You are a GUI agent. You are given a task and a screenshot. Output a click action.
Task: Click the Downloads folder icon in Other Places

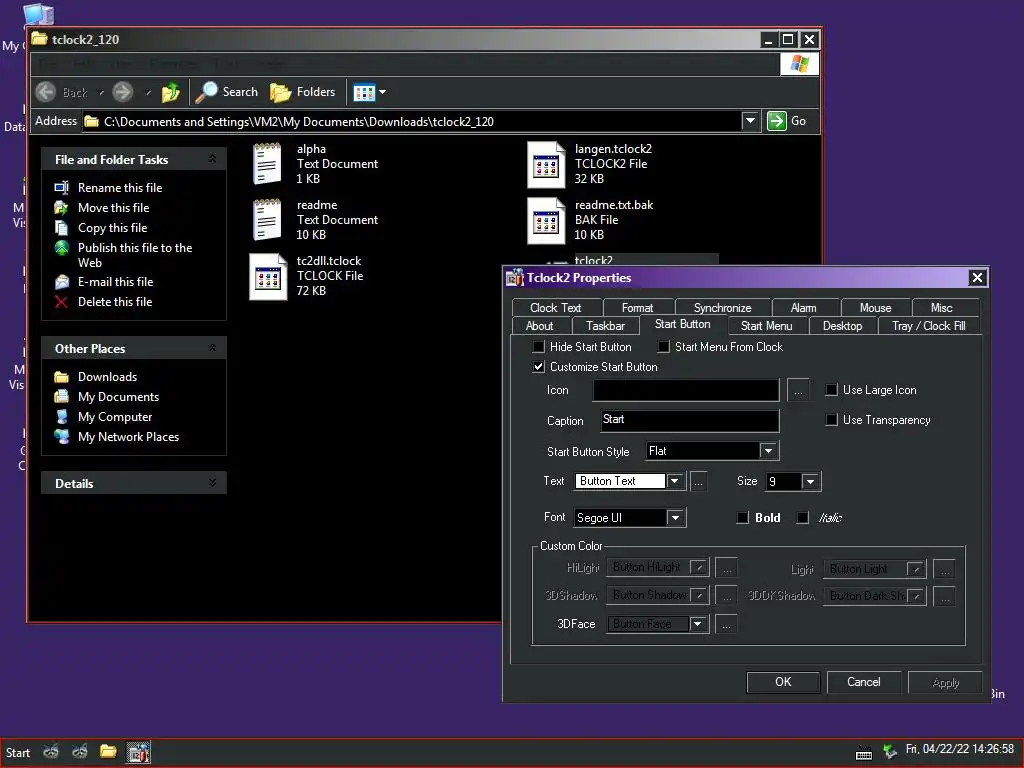(61, 377)
